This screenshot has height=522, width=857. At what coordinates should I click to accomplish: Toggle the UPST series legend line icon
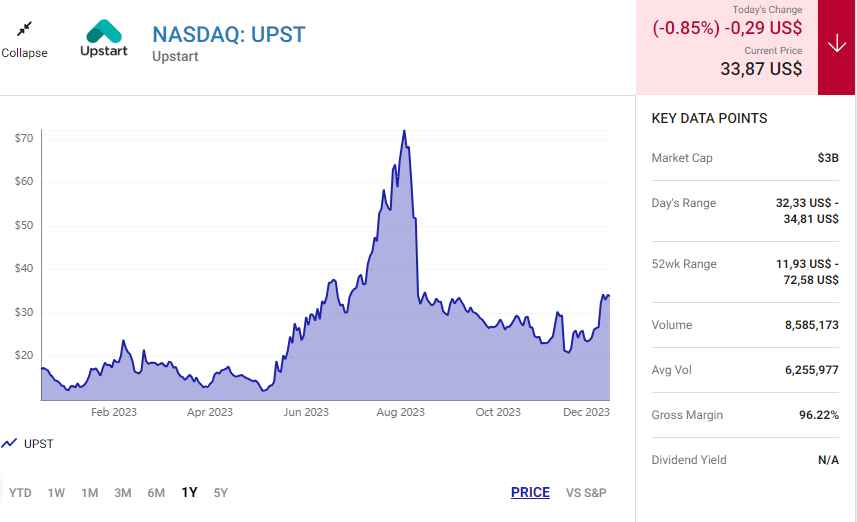10,443
